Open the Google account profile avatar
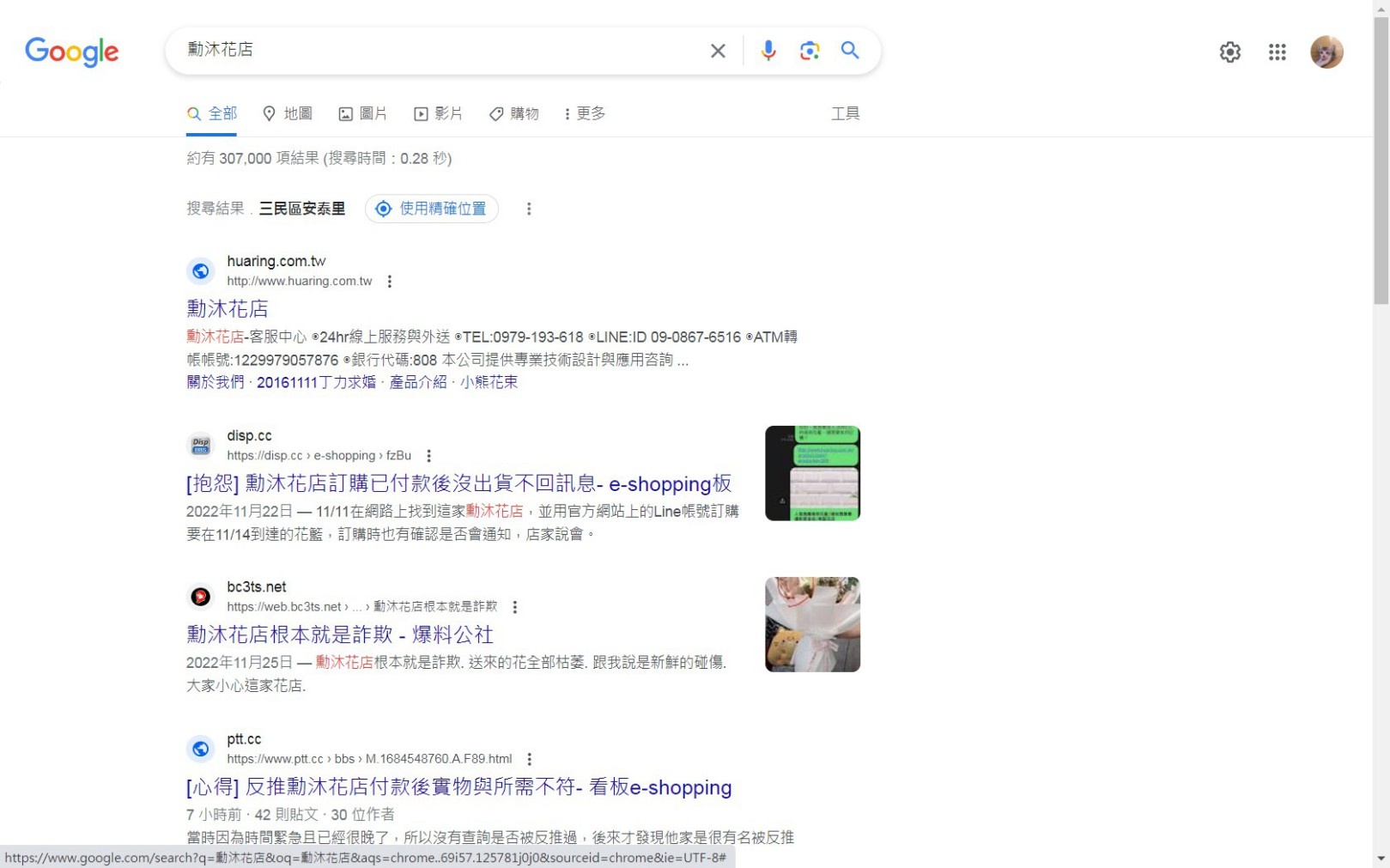The width and height of the screenshot is (1390, 868). point(1326,52)
